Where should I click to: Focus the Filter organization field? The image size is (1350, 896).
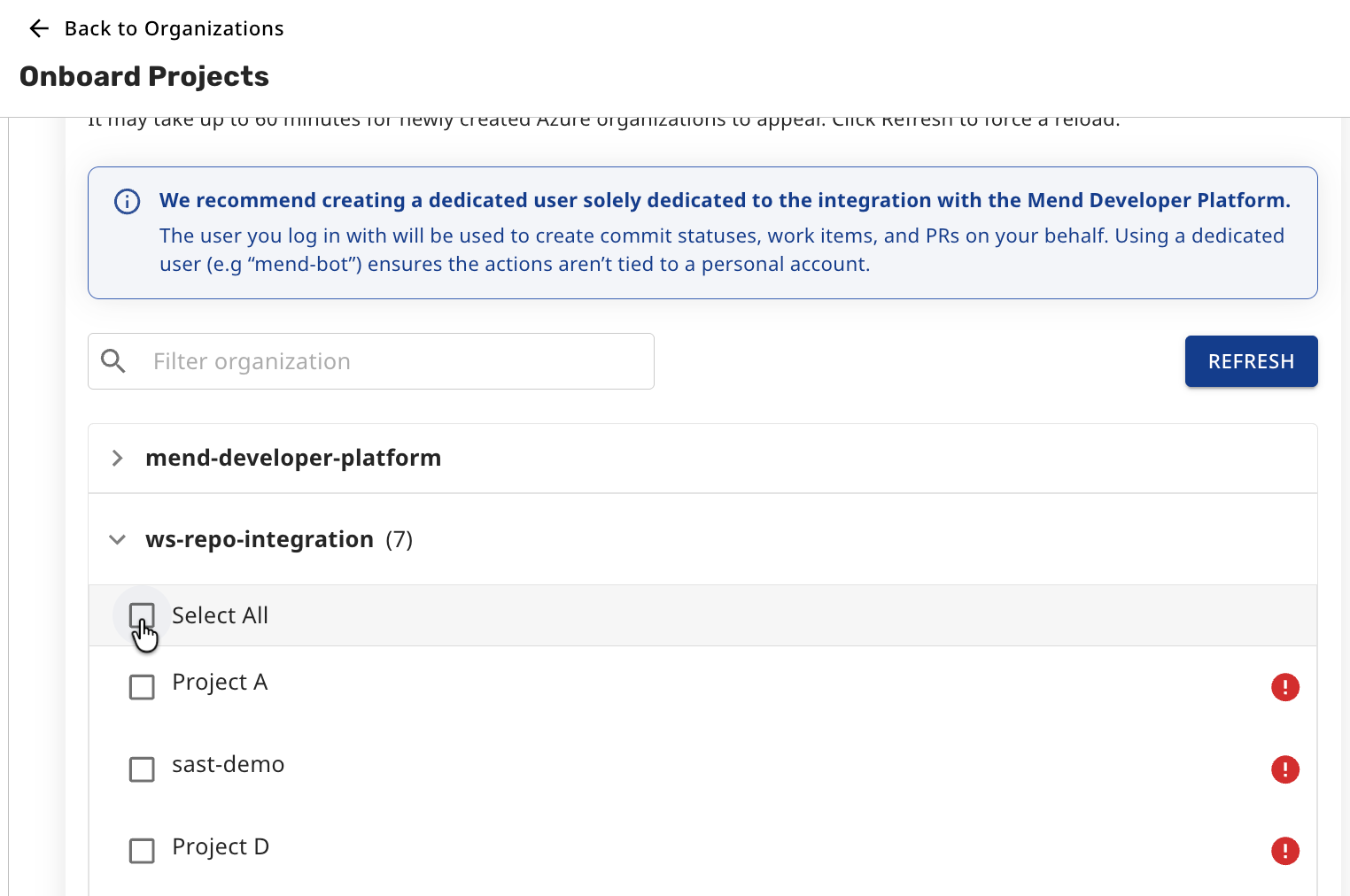coord(371,361)
